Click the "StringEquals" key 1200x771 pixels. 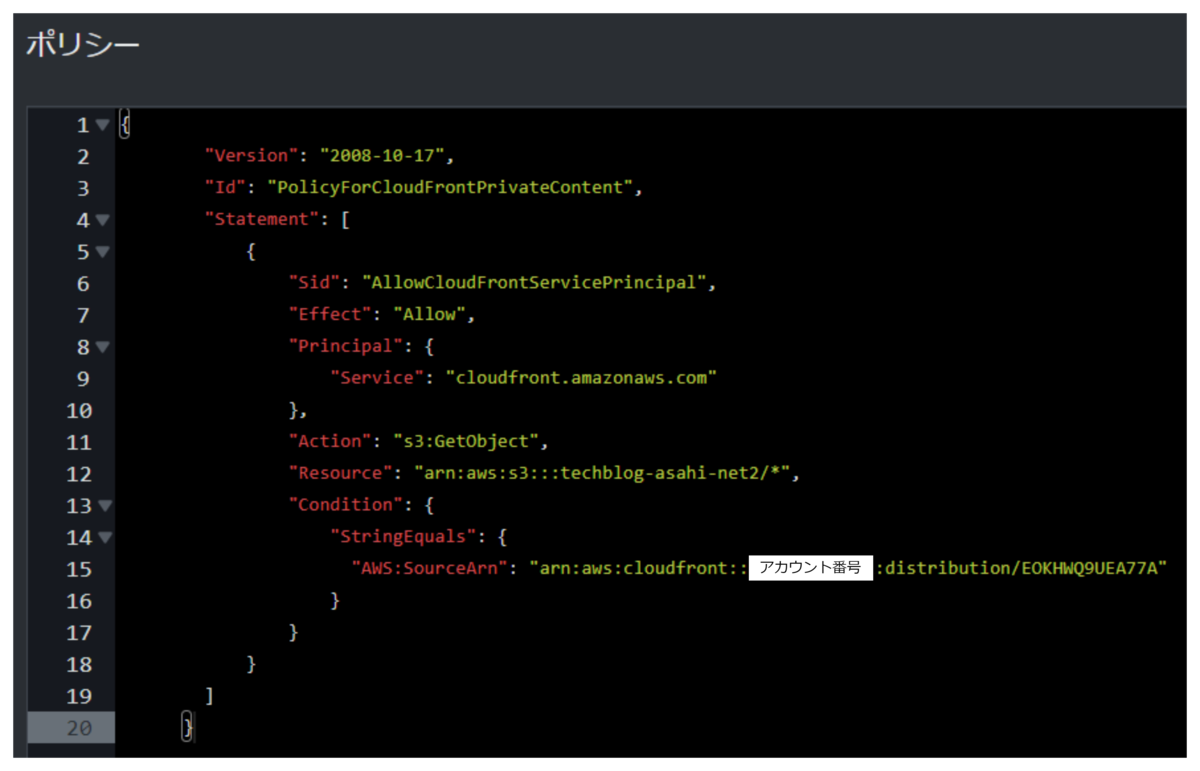click(x=405, y=537)
